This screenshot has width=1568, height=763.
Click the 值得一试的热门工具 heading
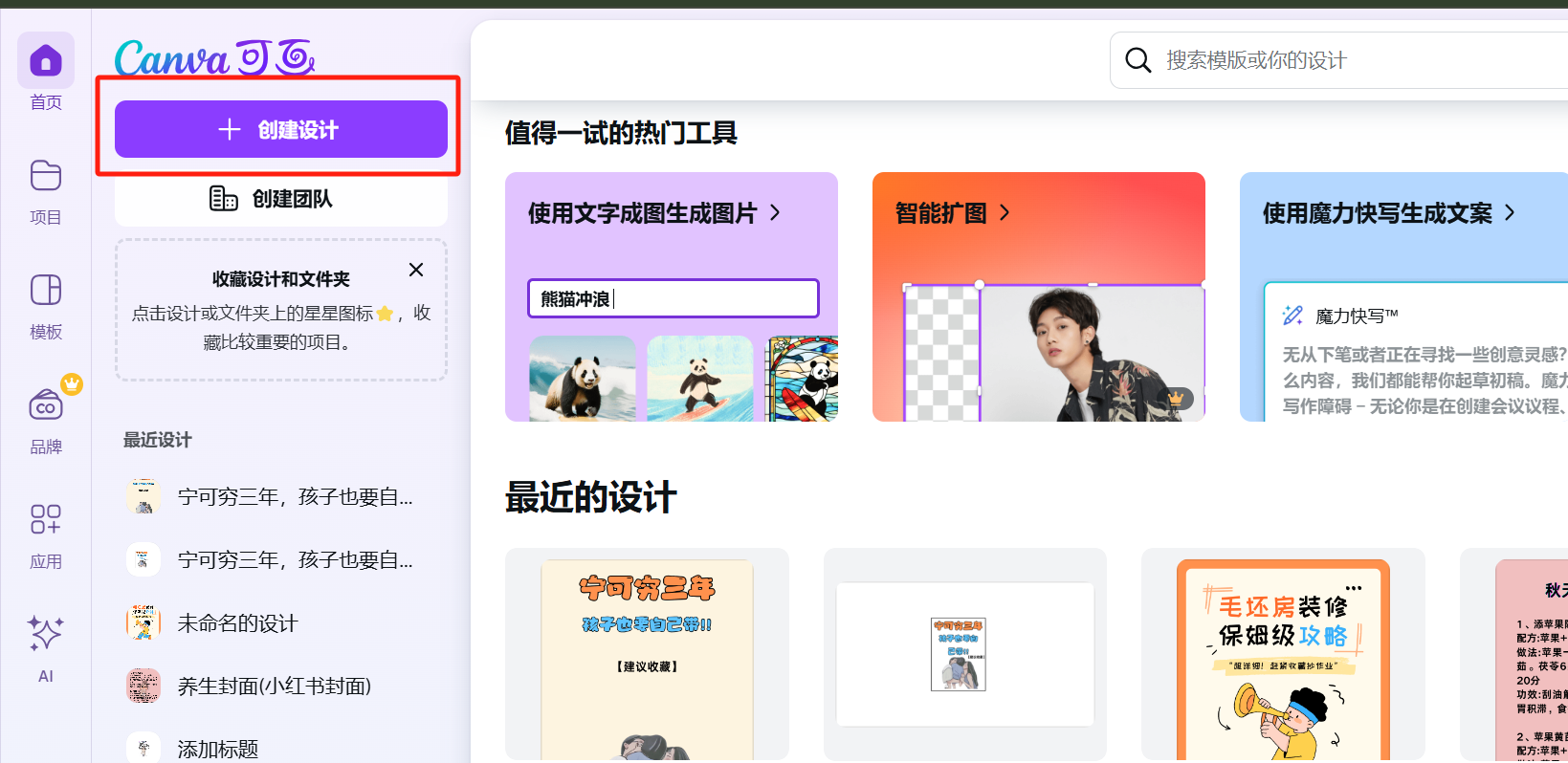[621, 133]
